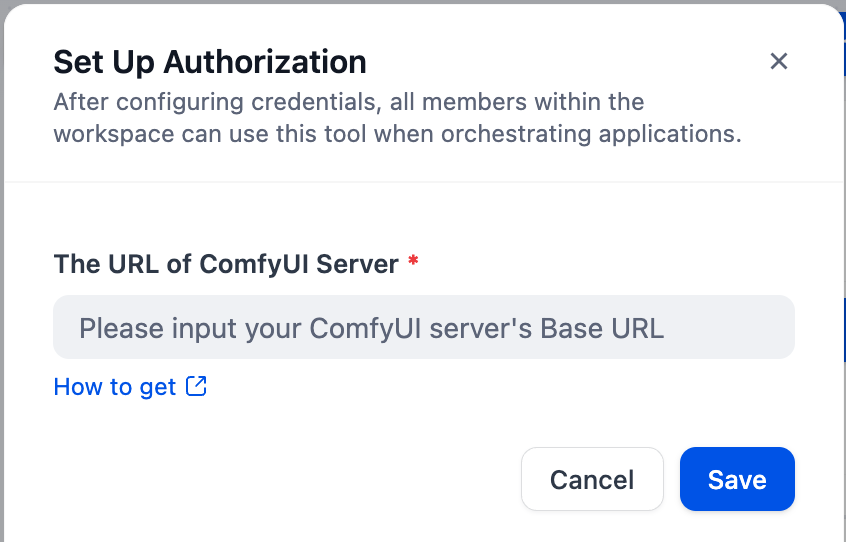Open the How to get link

(115, 387)
